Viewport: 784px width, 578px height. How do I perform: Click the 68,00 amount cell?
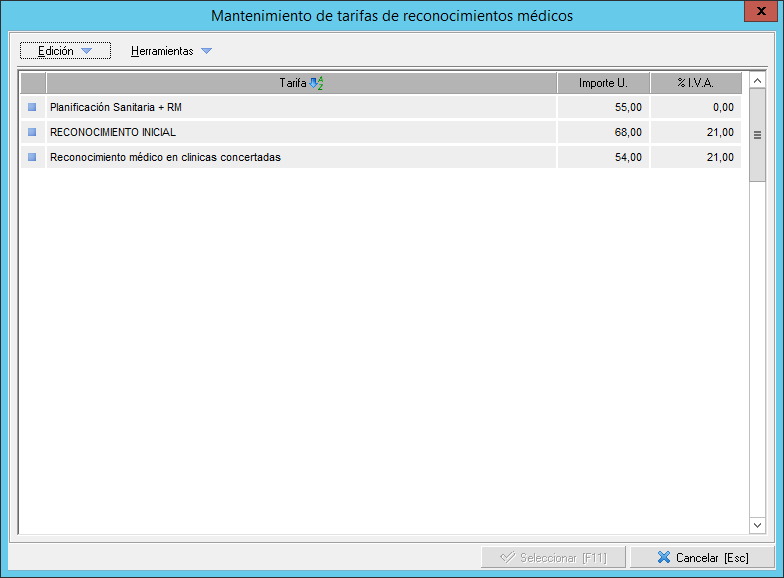(603, 132)
